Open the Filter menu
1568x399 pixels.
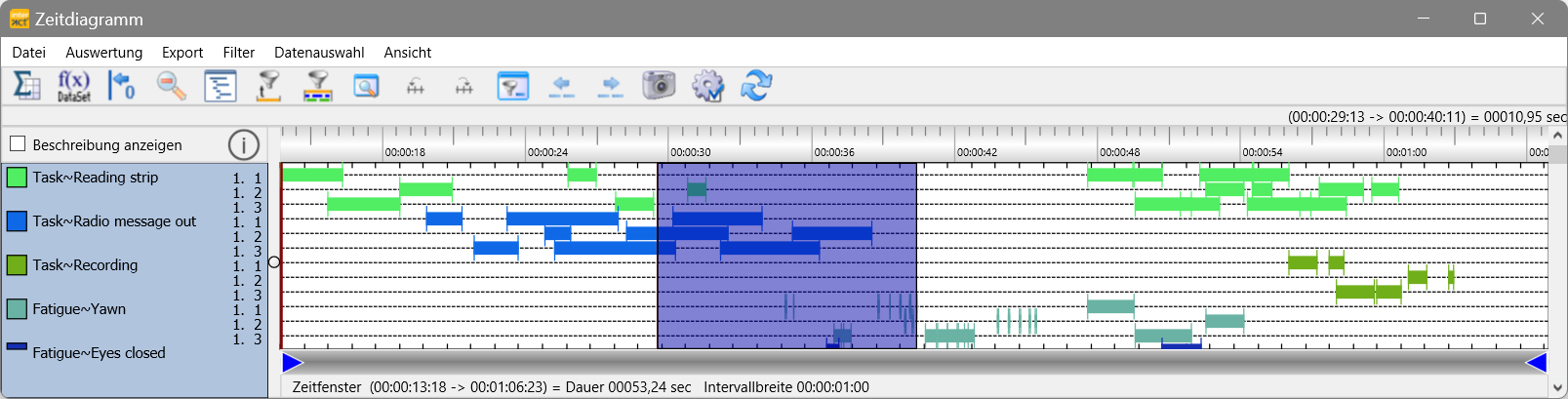click(x=238, y=53)
